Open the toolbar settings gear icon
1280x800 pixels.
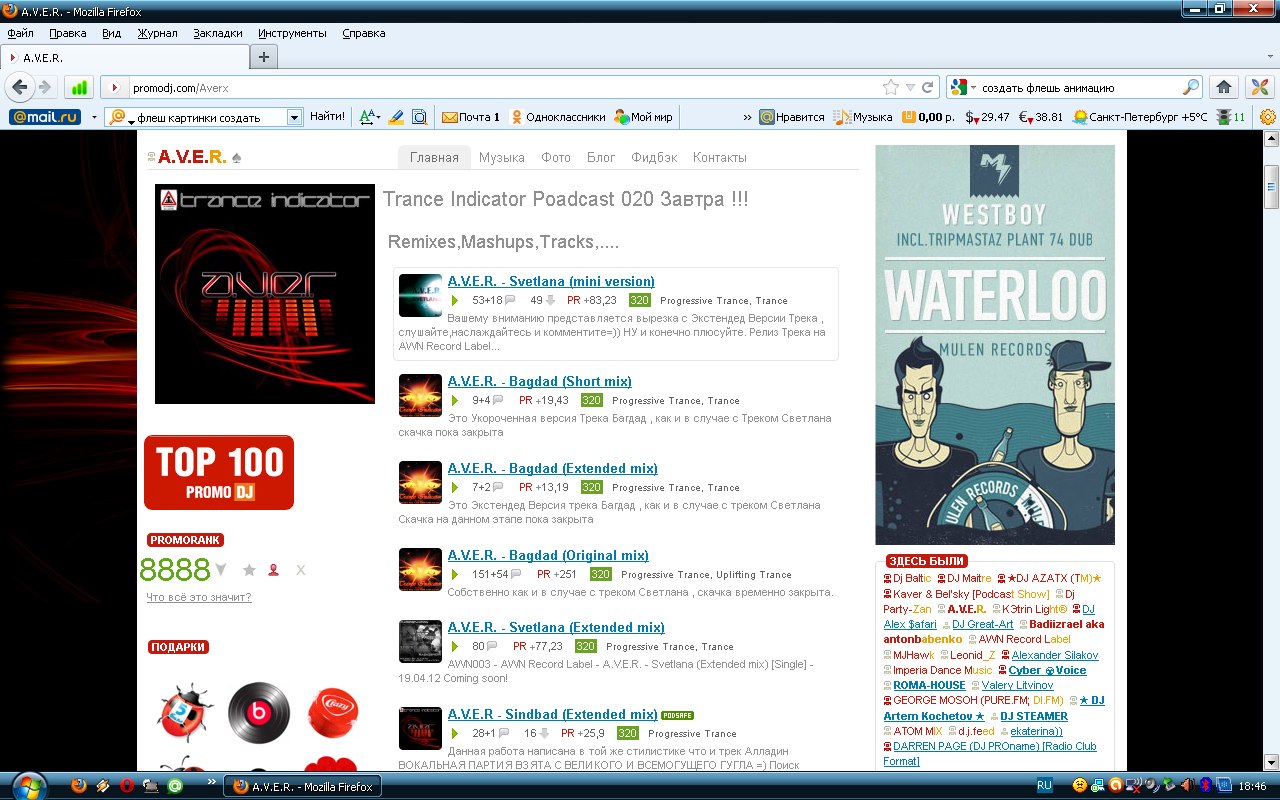coord(1268,117)
